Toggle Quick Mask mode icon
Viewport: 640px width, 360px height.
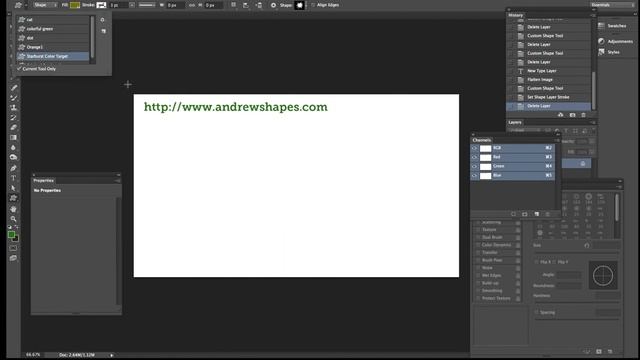coord(13,248)
